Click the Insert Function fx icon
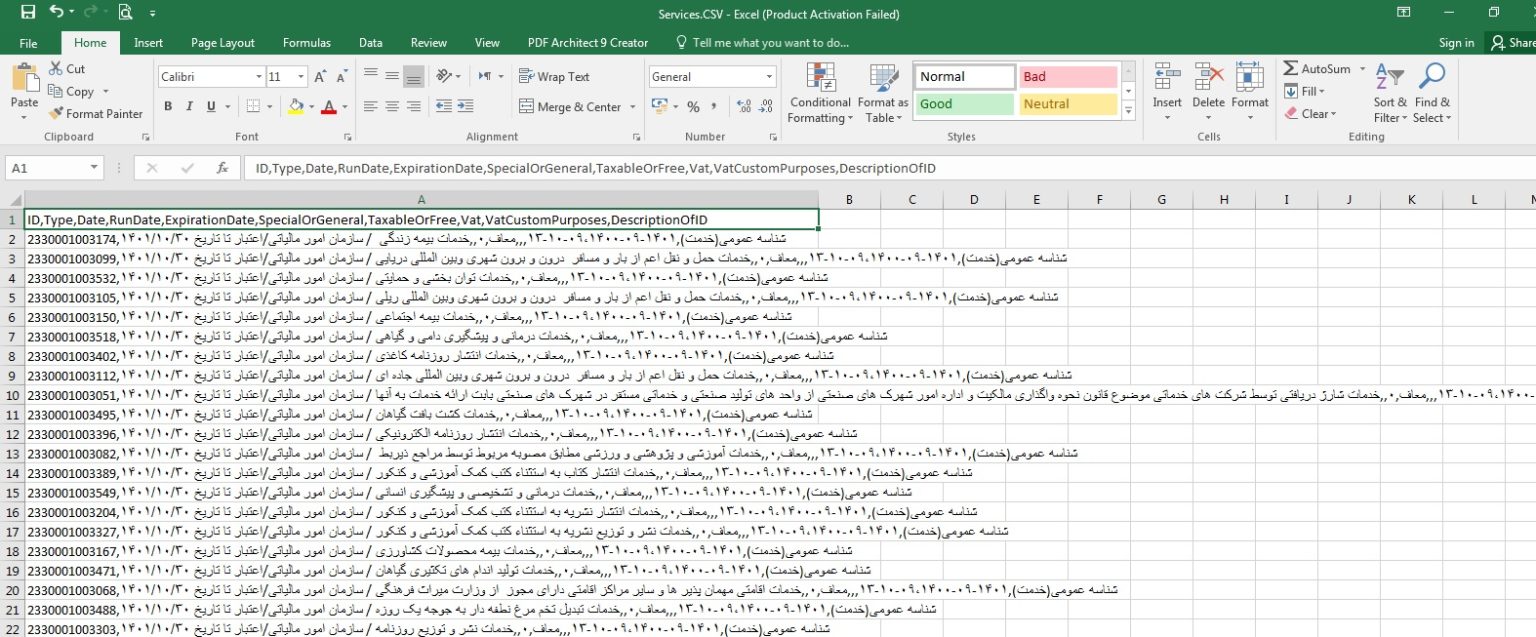 222,168
